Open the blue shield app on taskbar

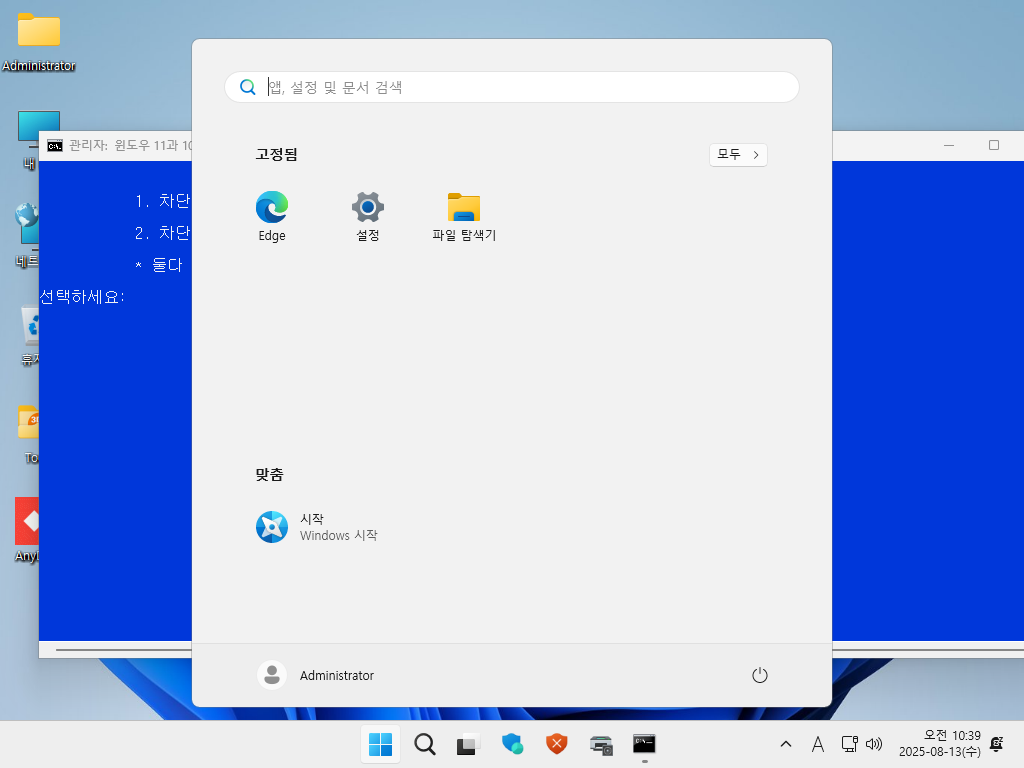(513, 744)
